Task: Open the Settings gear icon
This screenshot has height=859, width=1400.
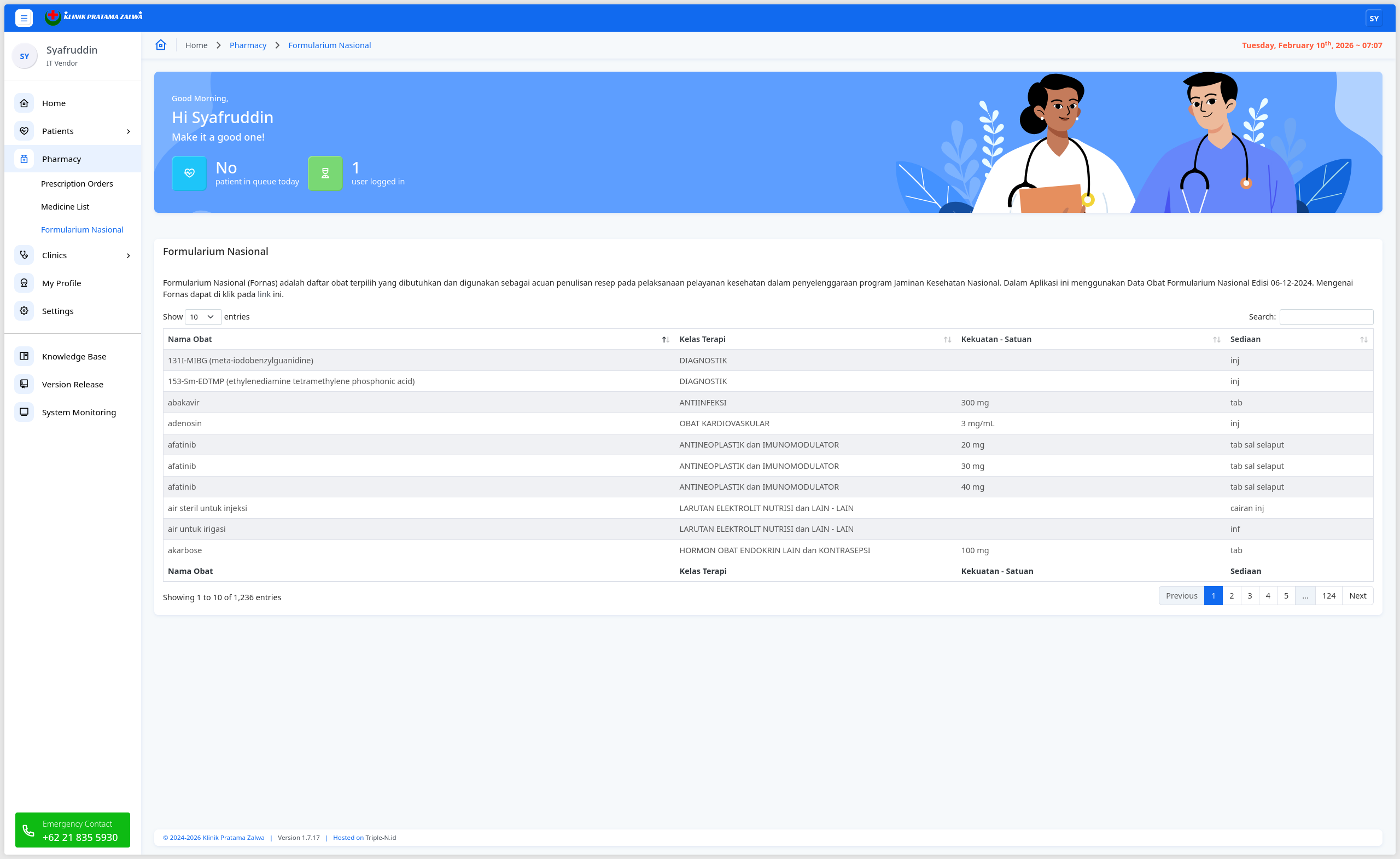Action: pos(24,310)
